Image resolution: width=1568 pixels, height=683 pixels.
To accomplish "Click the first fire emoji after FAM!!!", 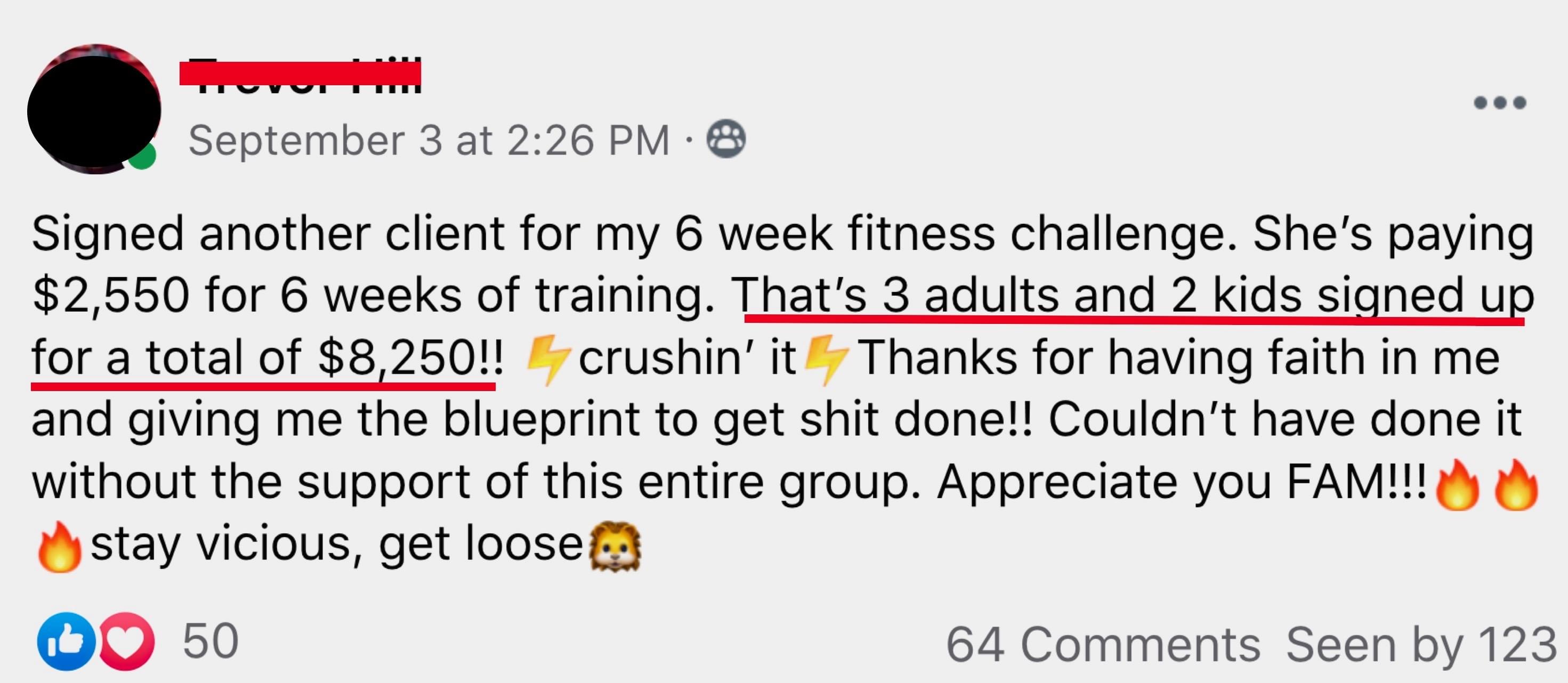I will point(1457,484).
